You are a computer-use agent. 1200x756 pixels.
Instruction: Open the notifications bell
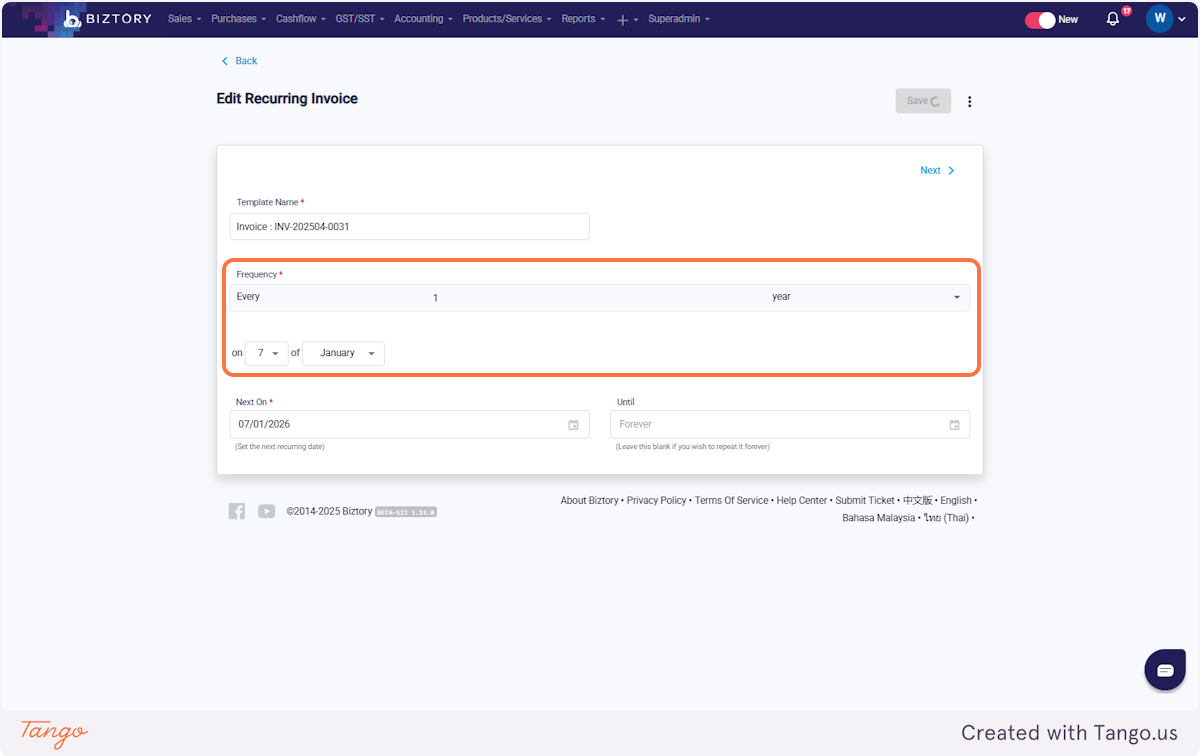(1113, 19)
